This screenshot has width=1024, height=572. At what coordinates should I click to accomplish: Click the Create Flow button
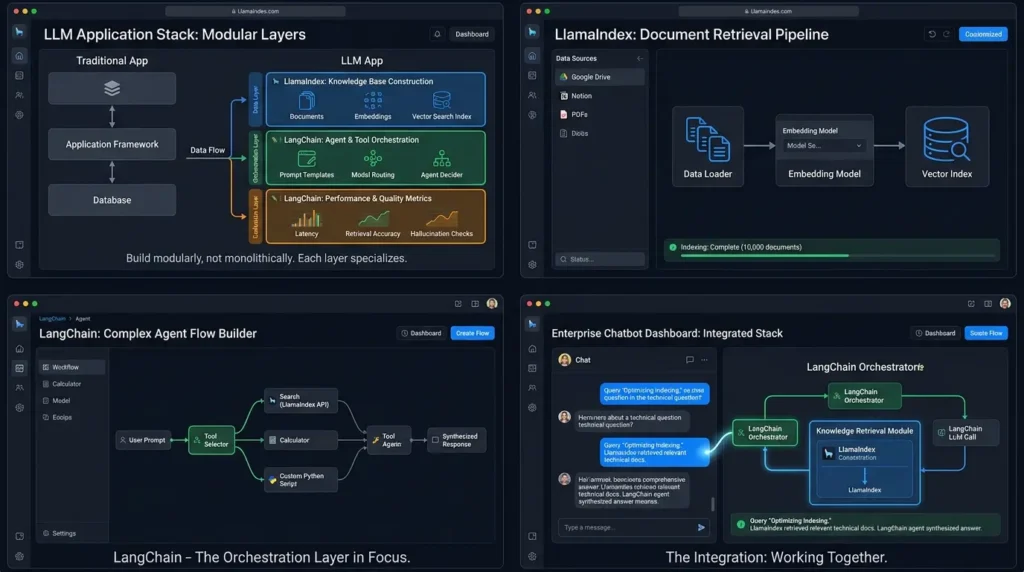point(472,333)
